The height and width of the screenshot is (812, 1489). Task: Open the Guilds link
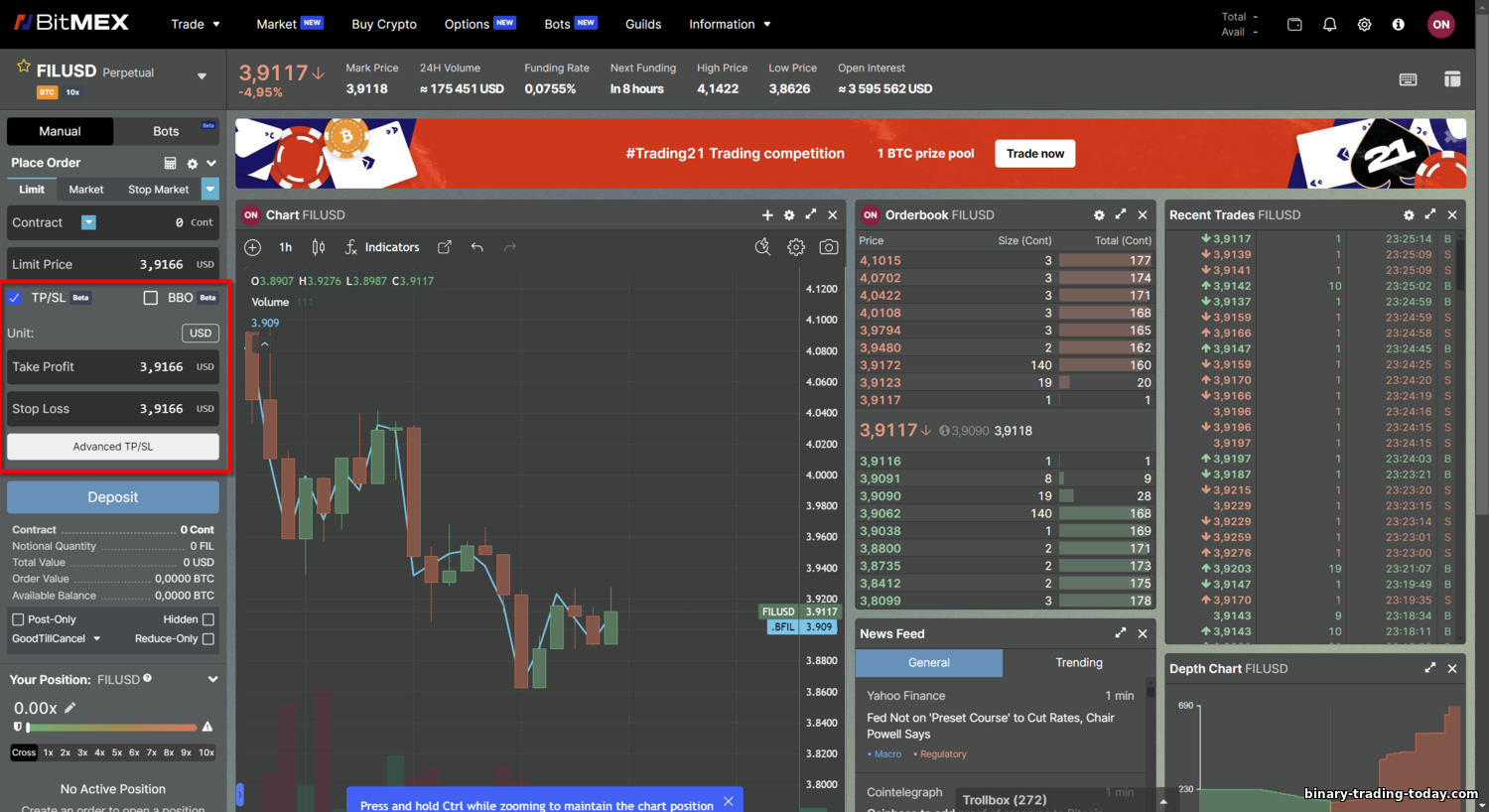coord(643,25)
